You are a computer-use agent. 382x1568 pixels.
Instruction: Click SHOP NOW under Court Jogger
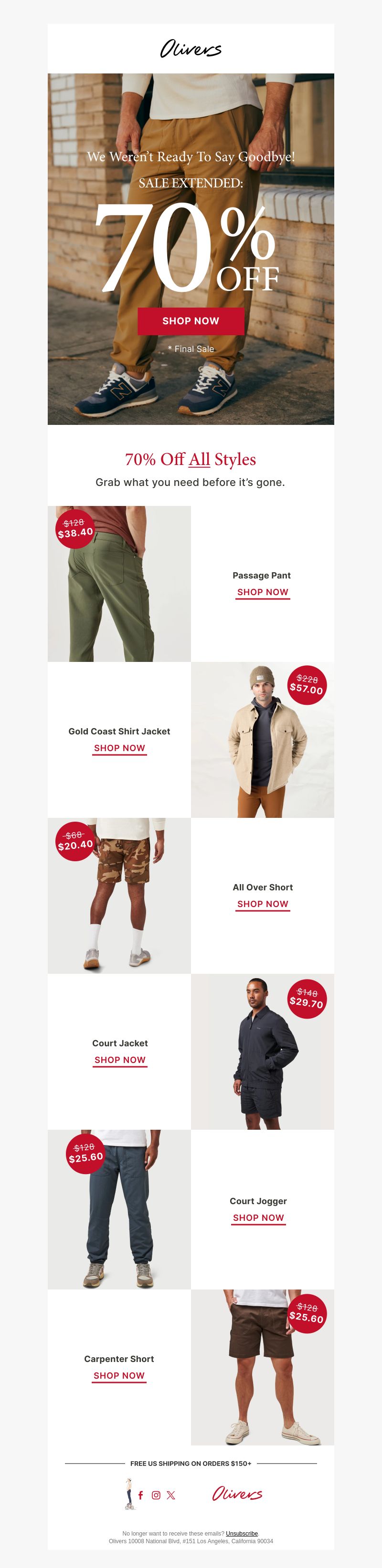pos(258,1217)
